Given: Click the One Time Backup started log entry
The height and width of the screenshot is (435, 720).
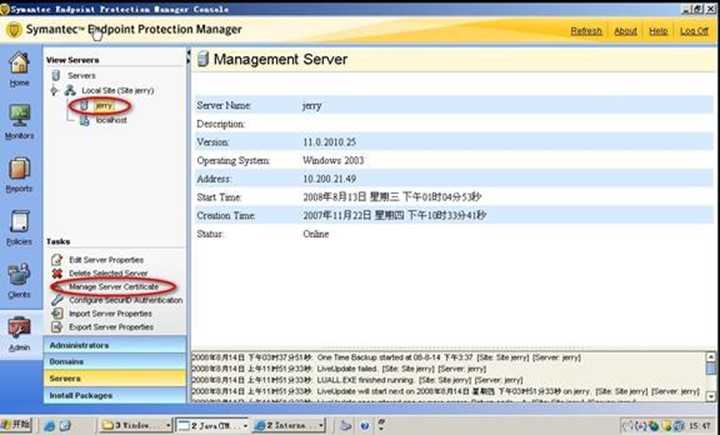Looking at the screenshot, I should 386,357.
